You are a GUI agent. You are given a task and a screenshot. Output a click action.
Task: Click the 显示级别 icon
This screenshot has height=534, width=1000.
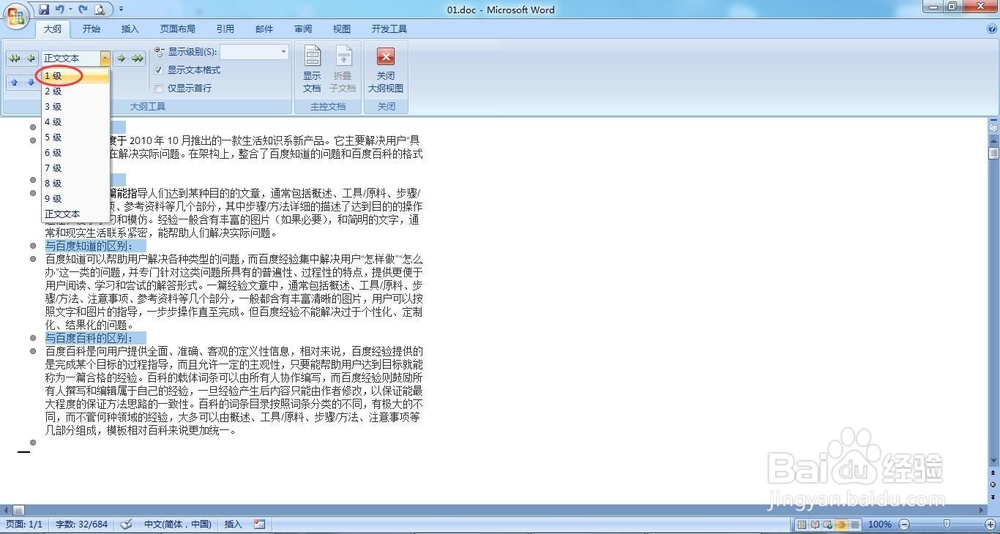click(159, 51)
